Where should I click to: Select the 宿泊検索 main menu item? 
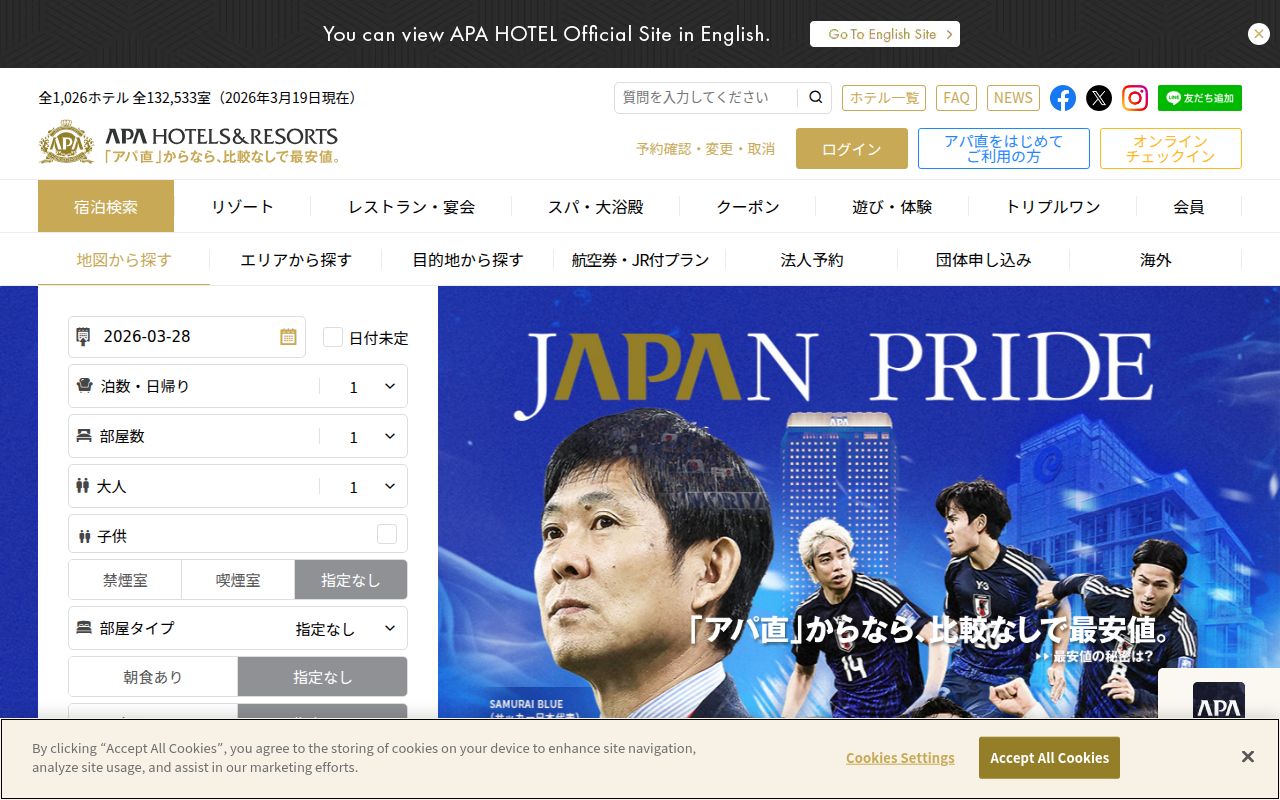click(106, 207)
